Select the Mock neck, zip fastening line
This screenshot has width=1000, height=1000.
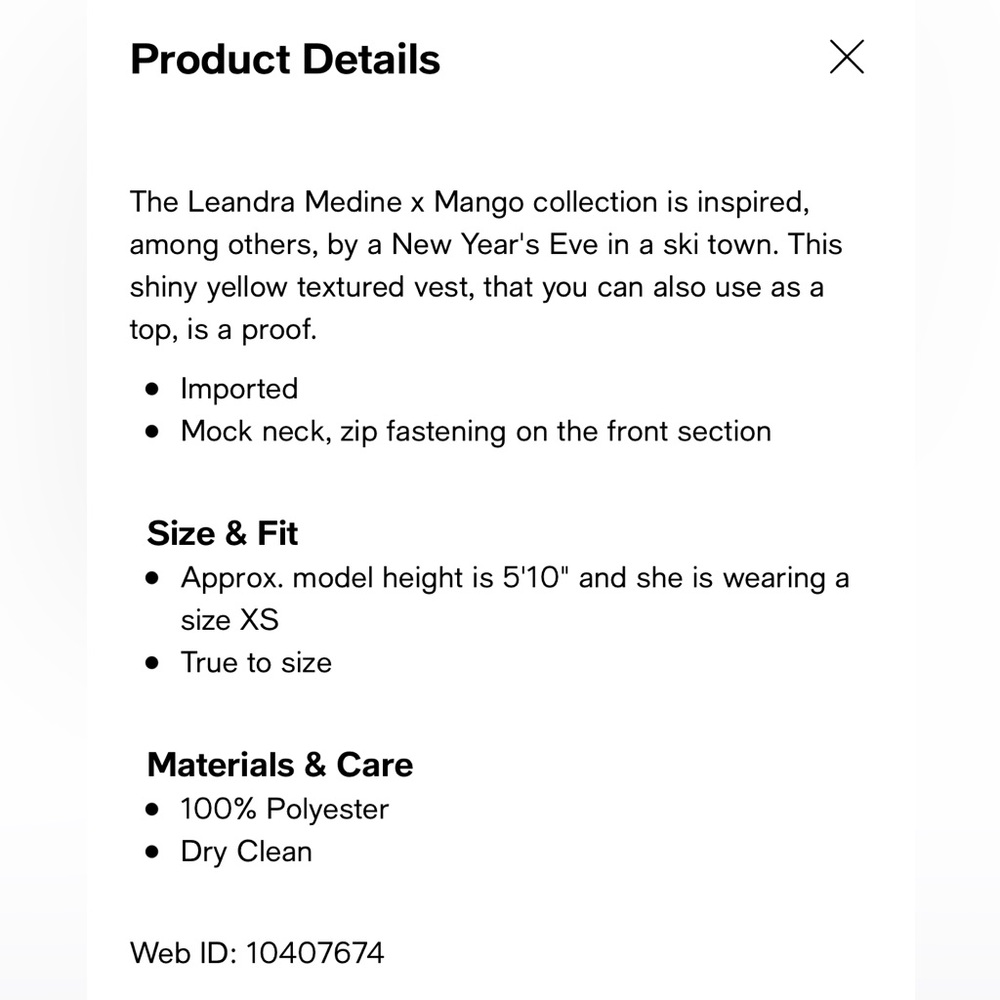[x=475, y=432]
